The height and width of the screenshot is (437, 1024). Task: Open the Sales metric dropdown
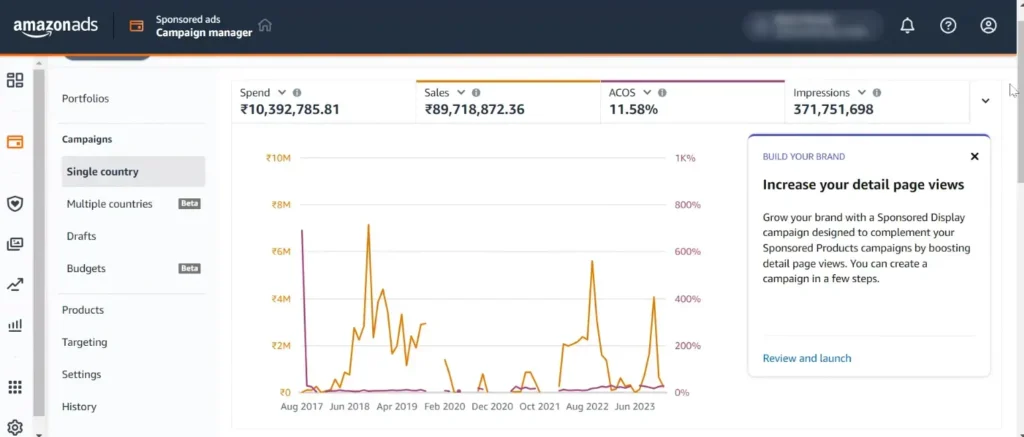[460, 92]
